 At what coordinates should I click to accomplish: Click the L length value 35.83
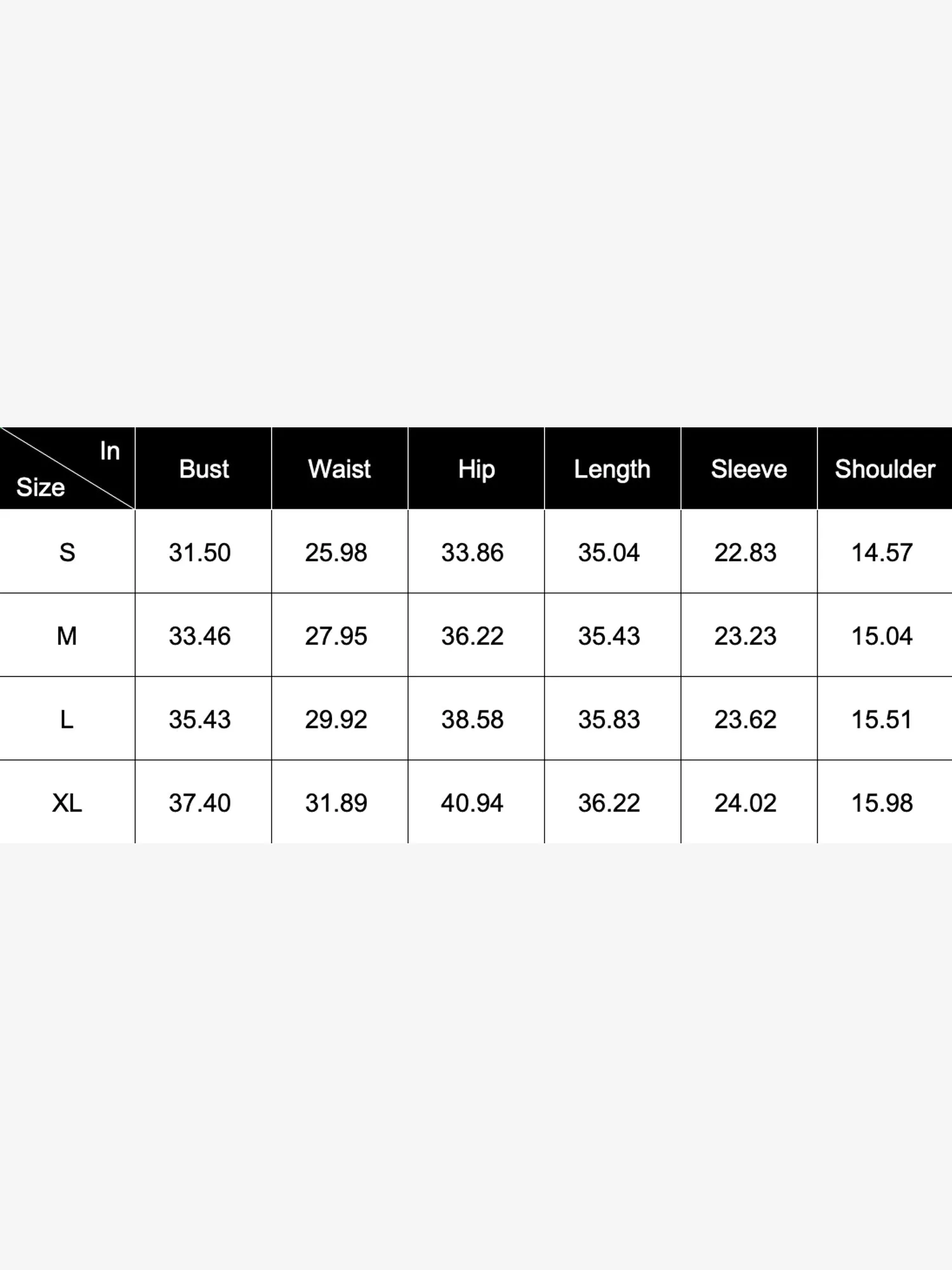point(609,719)
